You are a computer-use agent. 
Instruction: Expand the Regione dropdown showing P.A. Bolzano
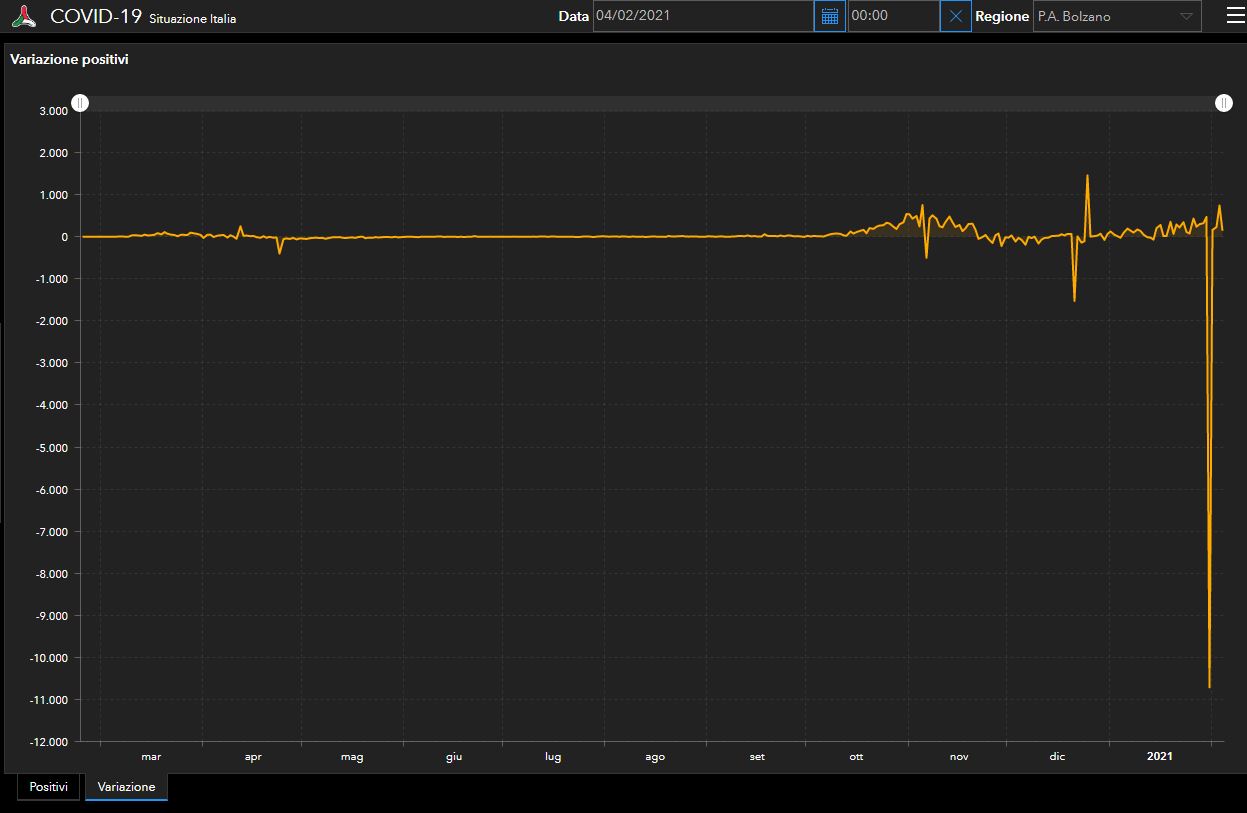1117,16
